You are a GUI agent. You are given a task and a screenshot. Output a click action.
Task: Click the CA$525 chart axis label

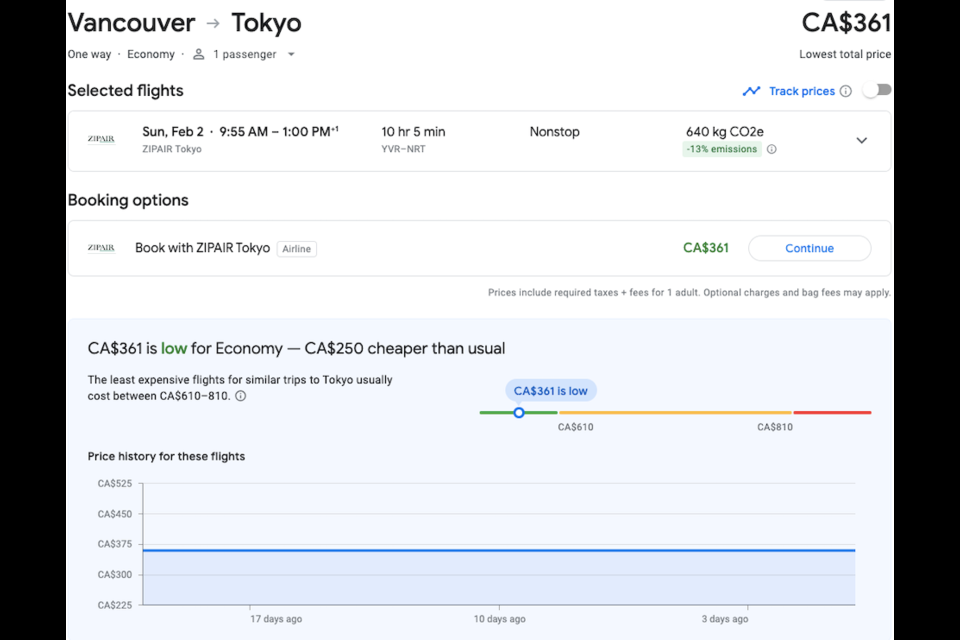[x=114, y=484]
